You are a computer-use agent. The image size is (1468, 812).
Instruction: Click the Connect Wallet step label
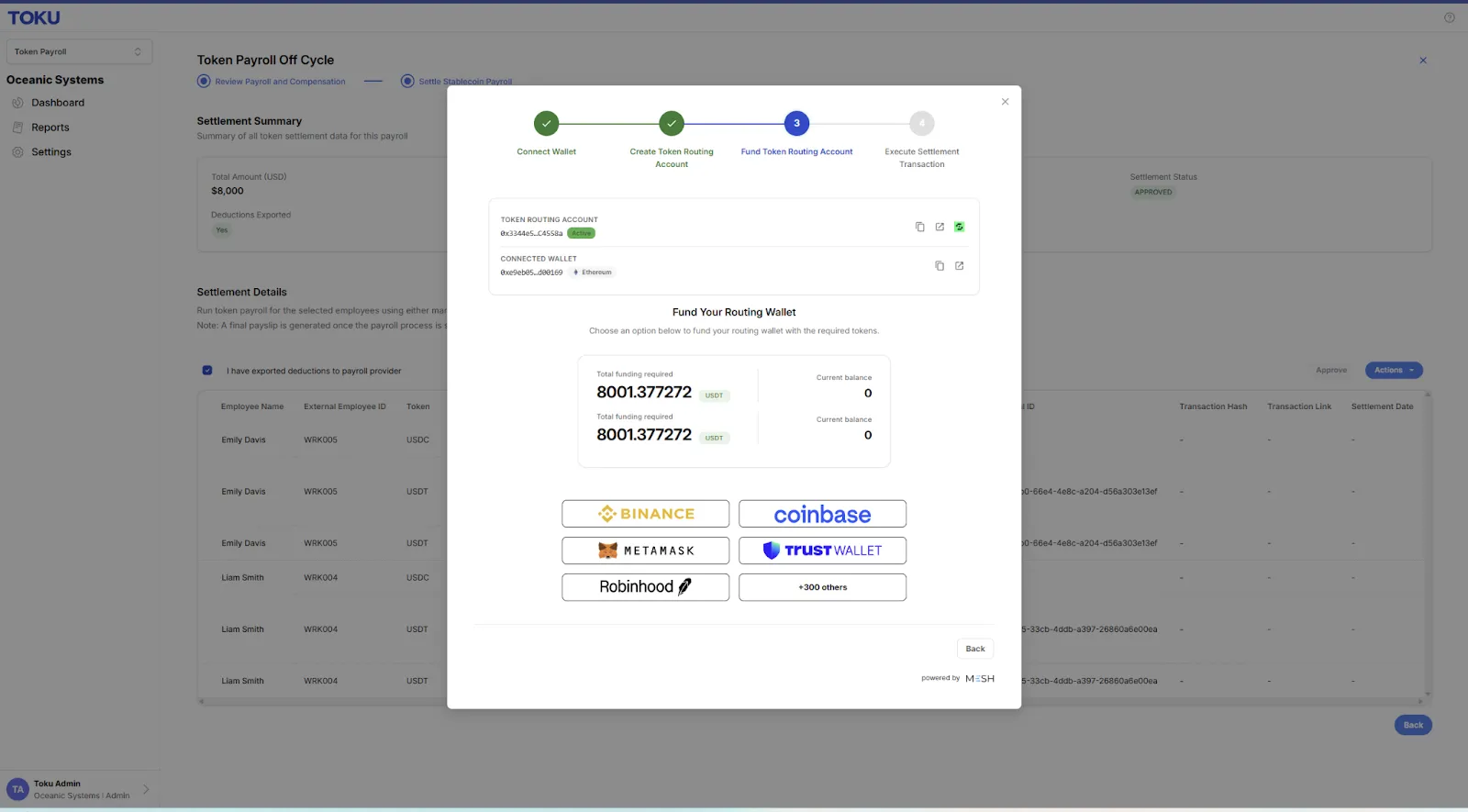(x=546, y=152)
